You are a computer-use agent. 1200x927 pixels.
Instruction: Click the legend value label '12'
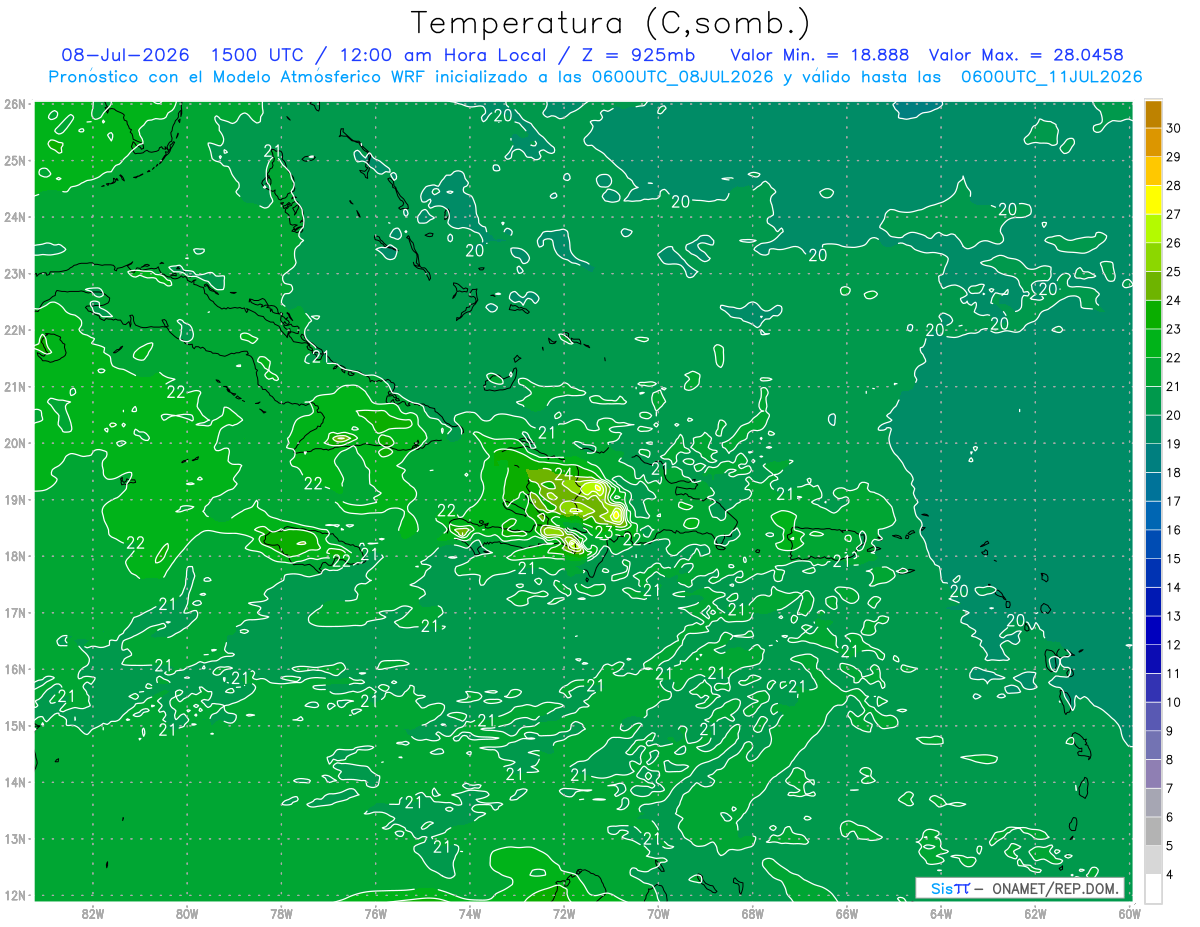(x=1173, y=645)
